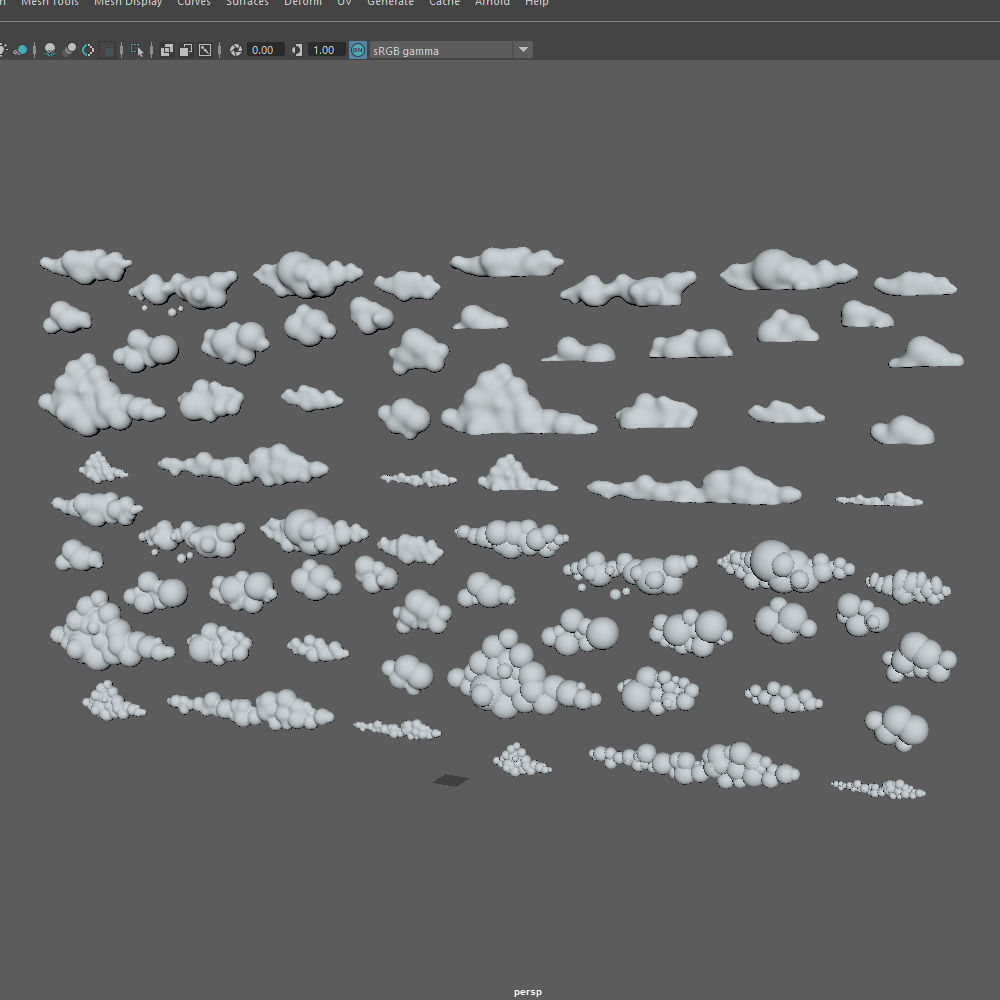Toggle multisample anti-aliasing icon

[88, 50]
